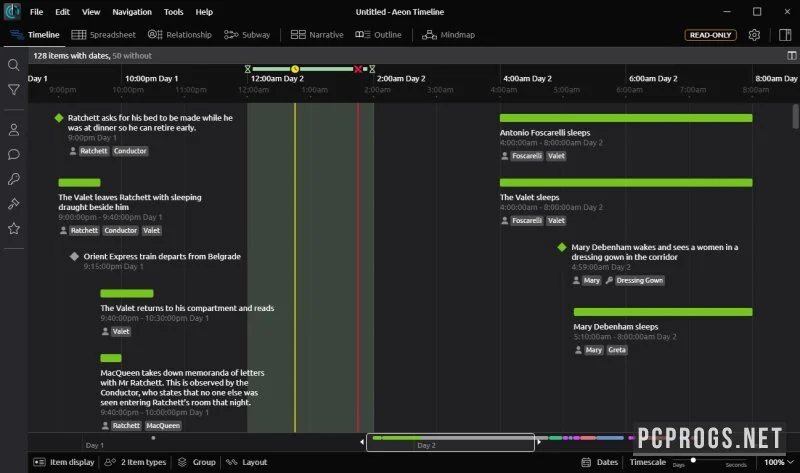The height and width of the screenshot is (473, 800).
Task: Click the '12:00am Day 2' time ruler label
Action: [277, 79]
